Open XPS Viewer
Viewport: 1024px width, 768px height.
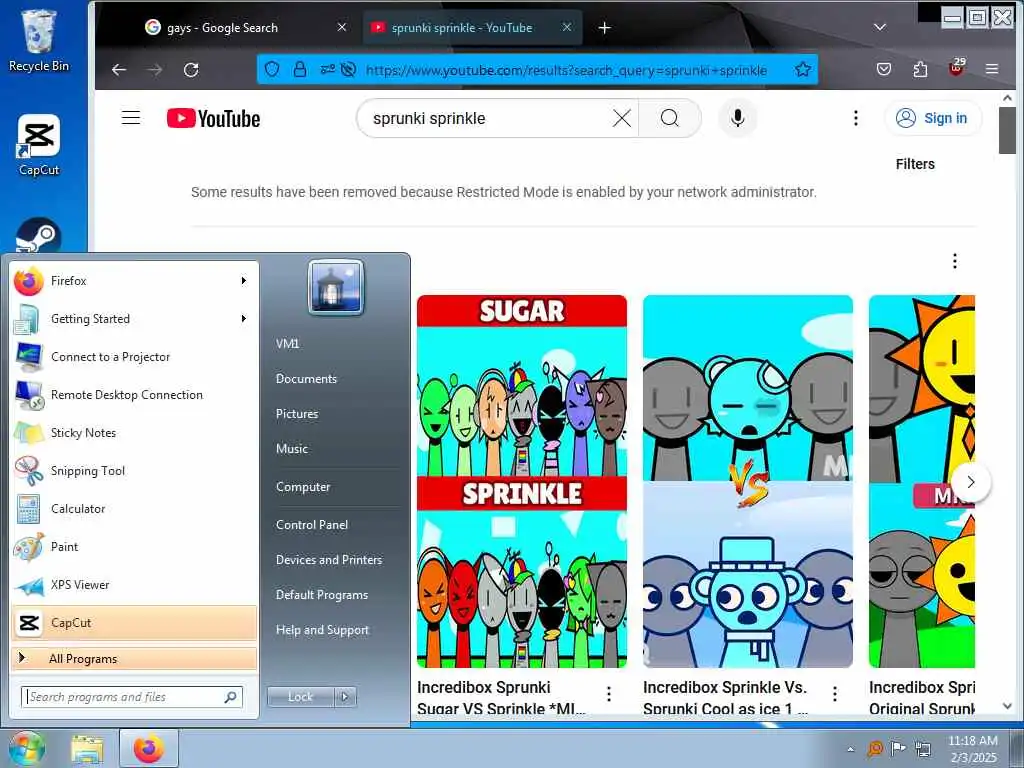134,585
